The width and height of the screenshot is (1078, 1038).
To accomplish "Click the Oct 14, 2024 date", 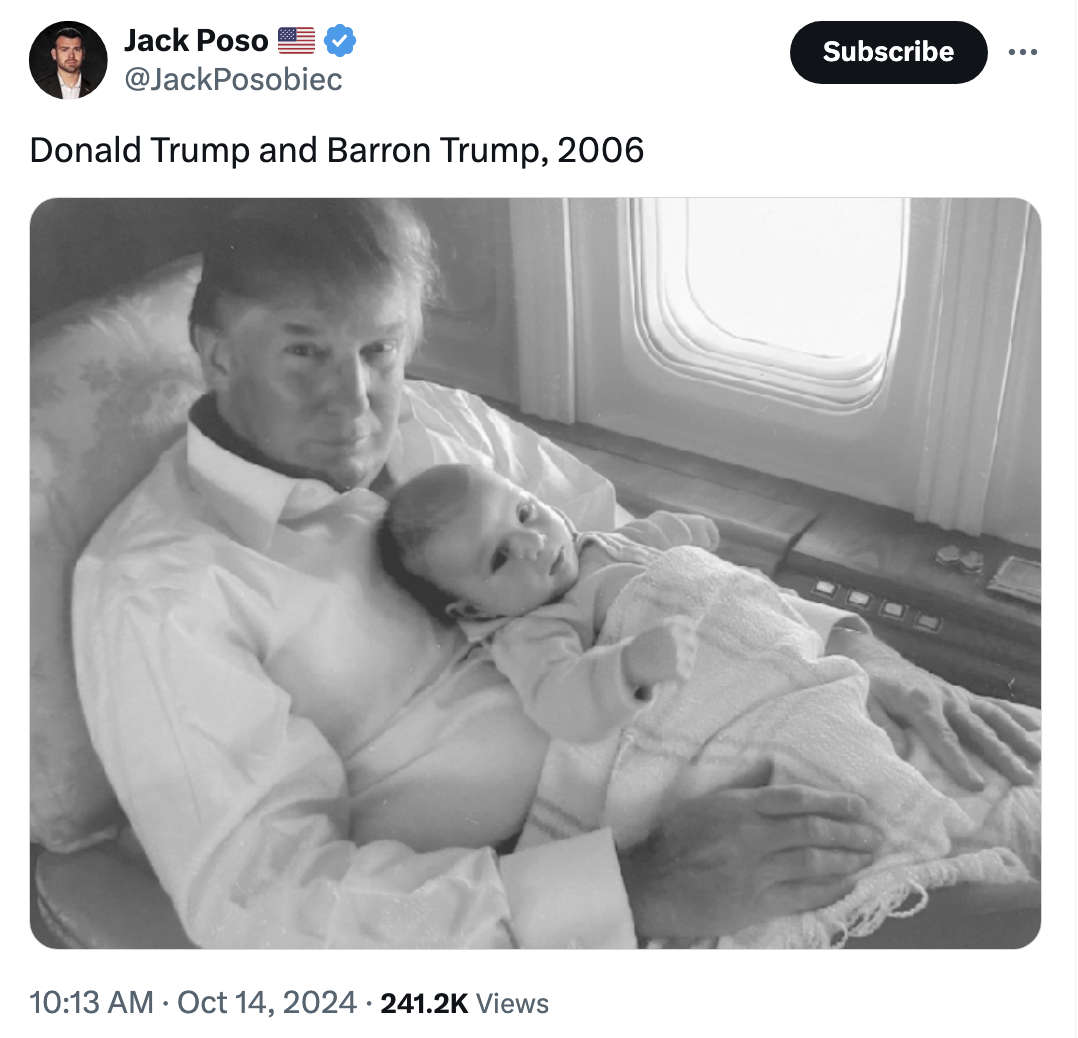I will pos(266,1002).
